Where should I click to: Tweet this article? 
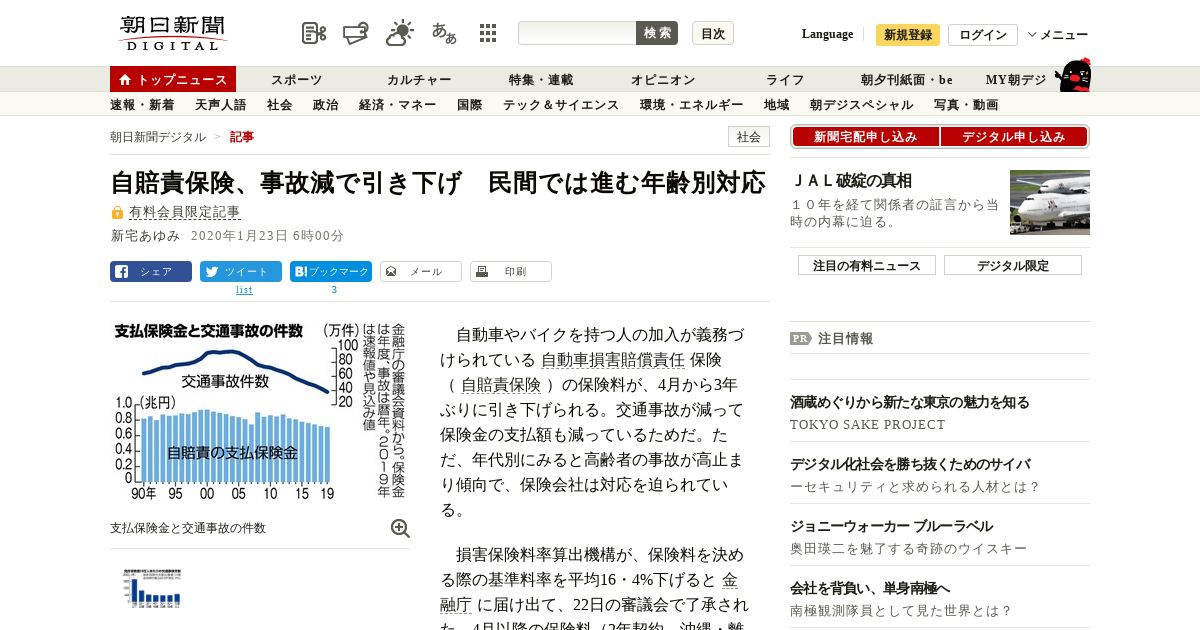click(x=241, y=271)
